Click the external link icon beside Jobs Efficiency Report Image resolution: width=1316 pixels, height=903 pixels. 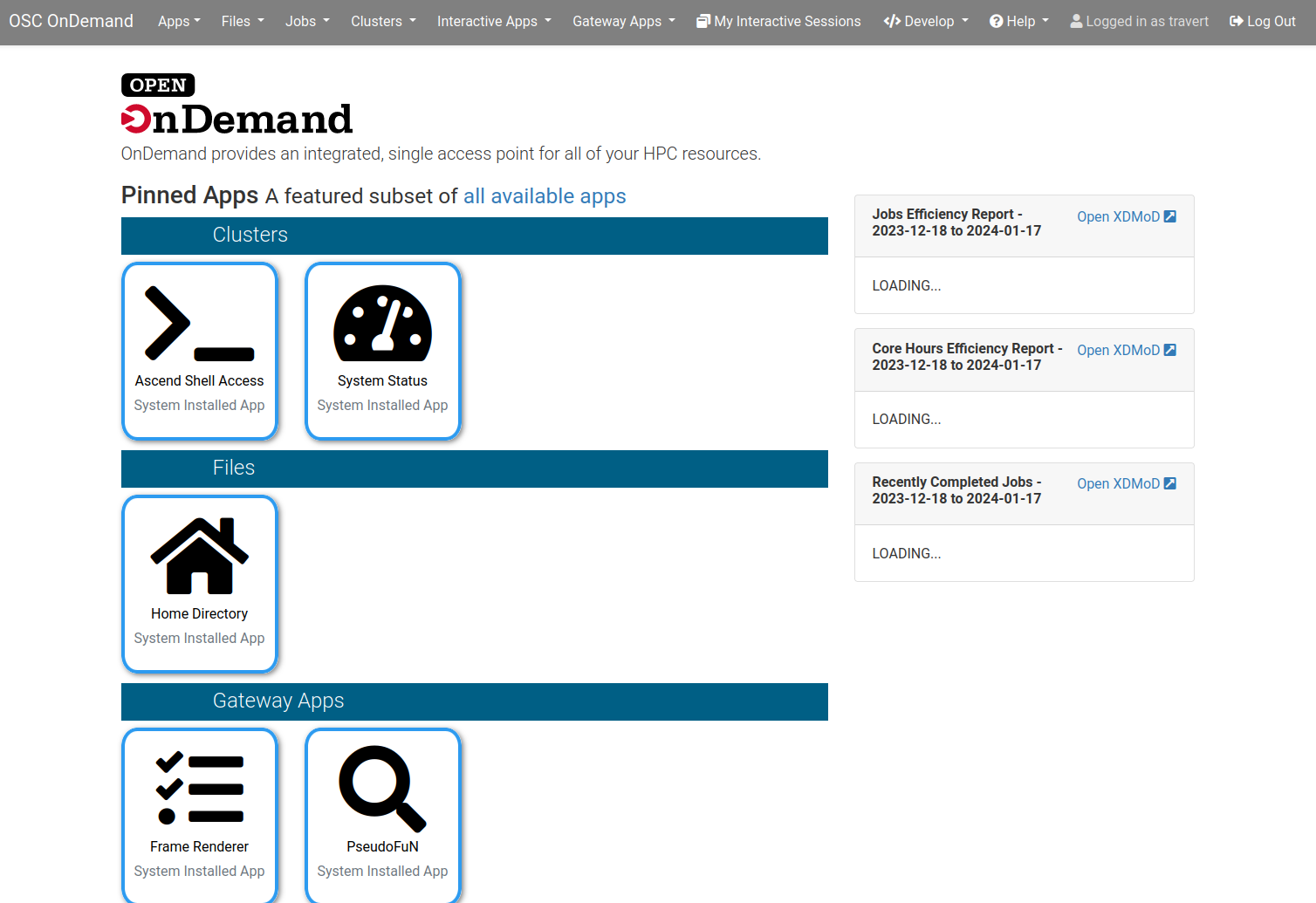coord(1169,215)
